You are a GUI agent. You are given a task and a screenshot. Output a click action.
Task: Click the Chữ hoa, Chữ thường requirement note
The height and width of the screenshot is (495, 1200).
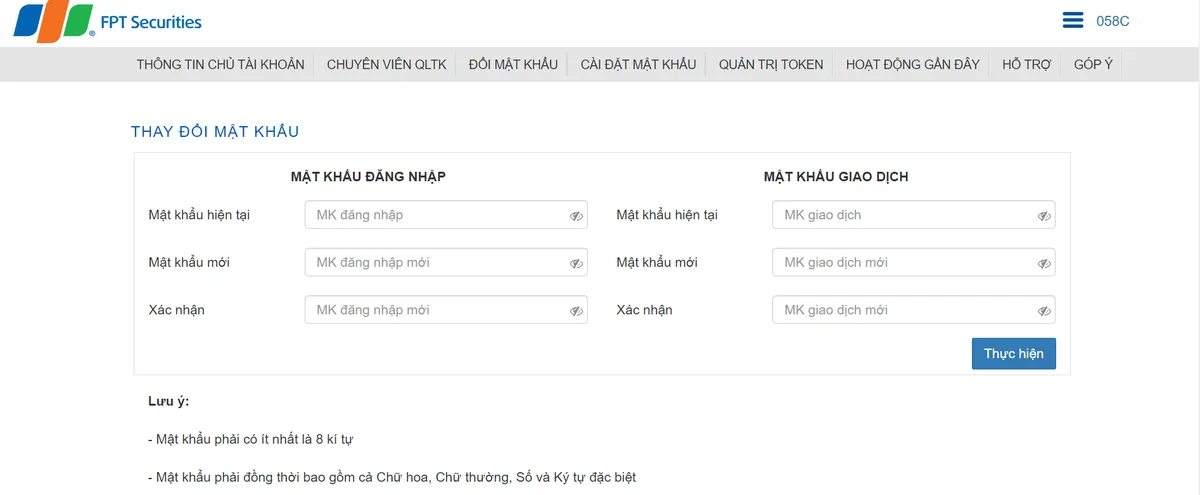pos(391,477)
